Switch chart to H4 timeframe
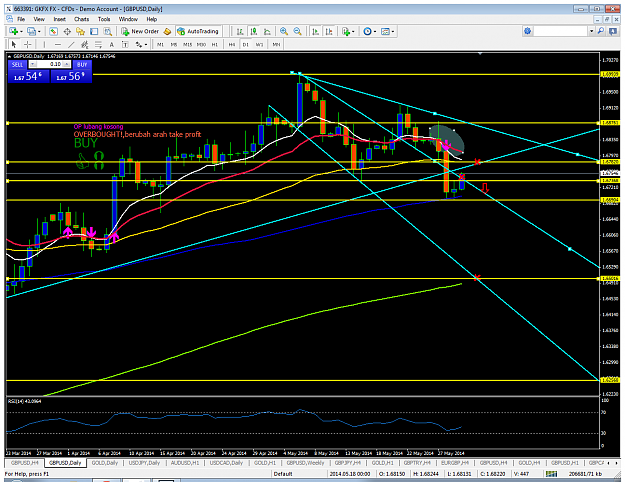Screen dimensions: 625x482 click(x=232, y=44)
